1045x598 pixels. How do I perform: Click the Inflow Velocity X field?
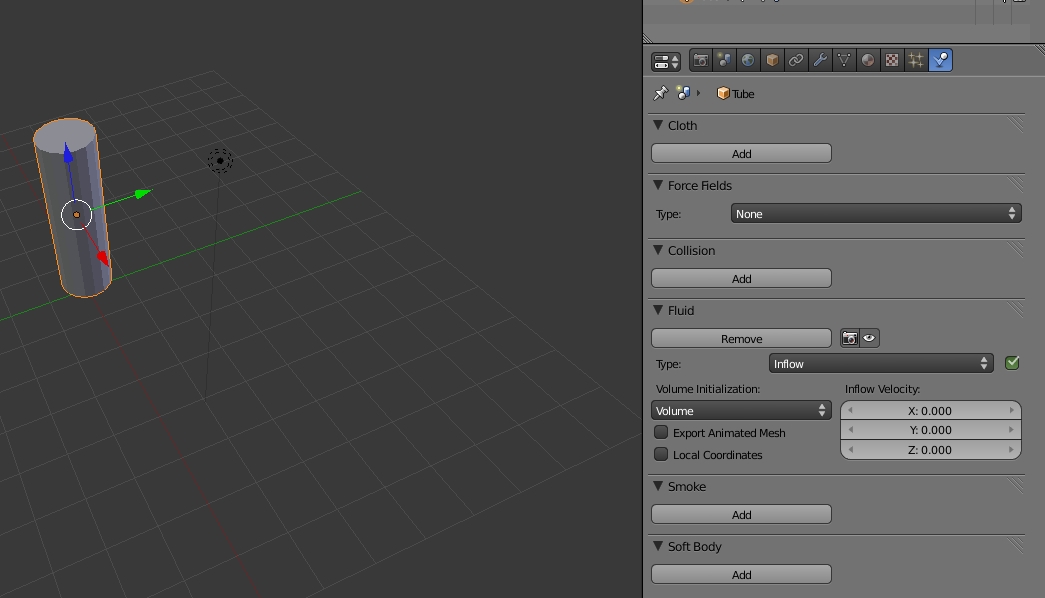pos(930,411)
